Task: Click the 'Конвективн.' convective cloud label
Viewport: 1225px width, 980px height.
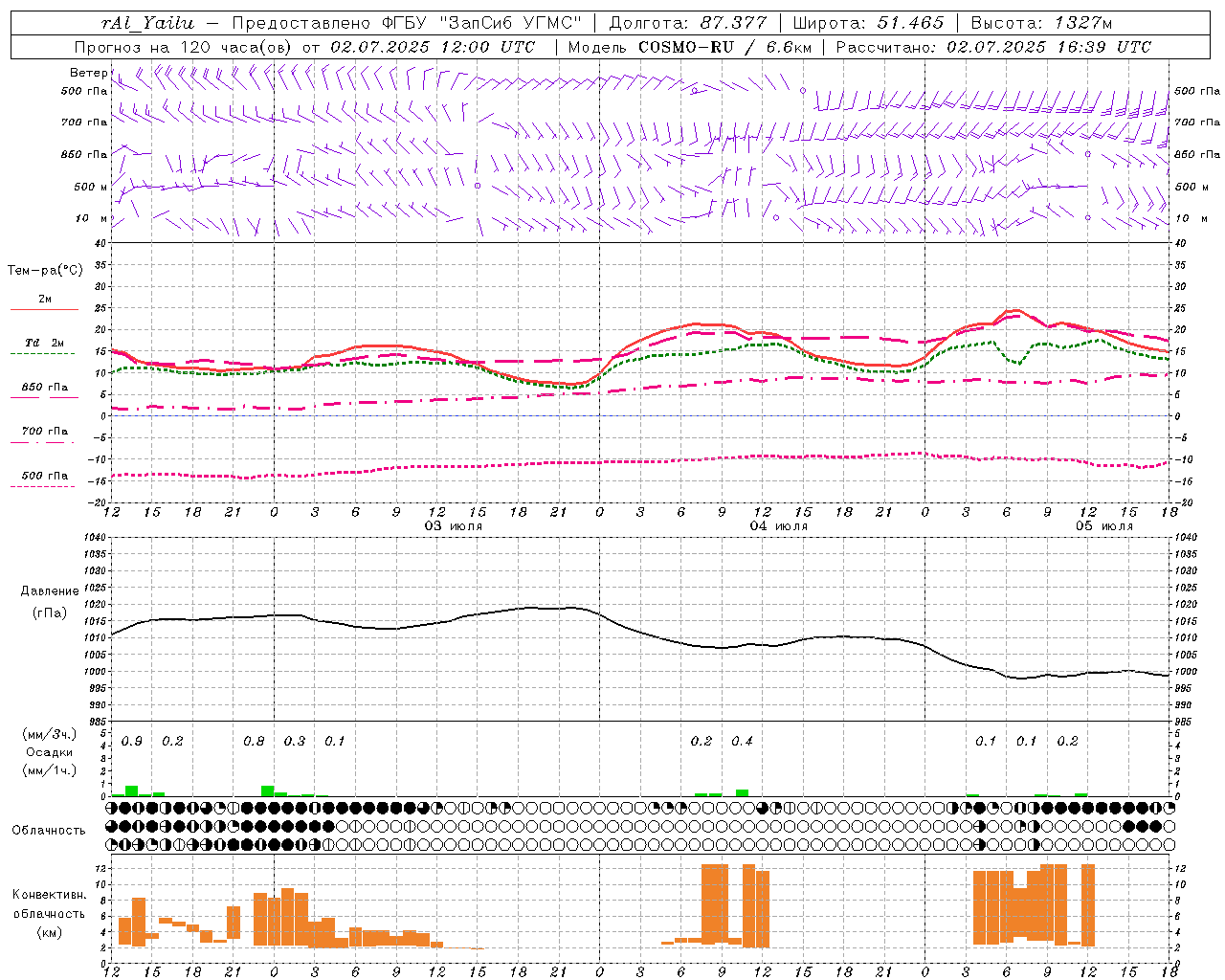Action: (49, 895)
